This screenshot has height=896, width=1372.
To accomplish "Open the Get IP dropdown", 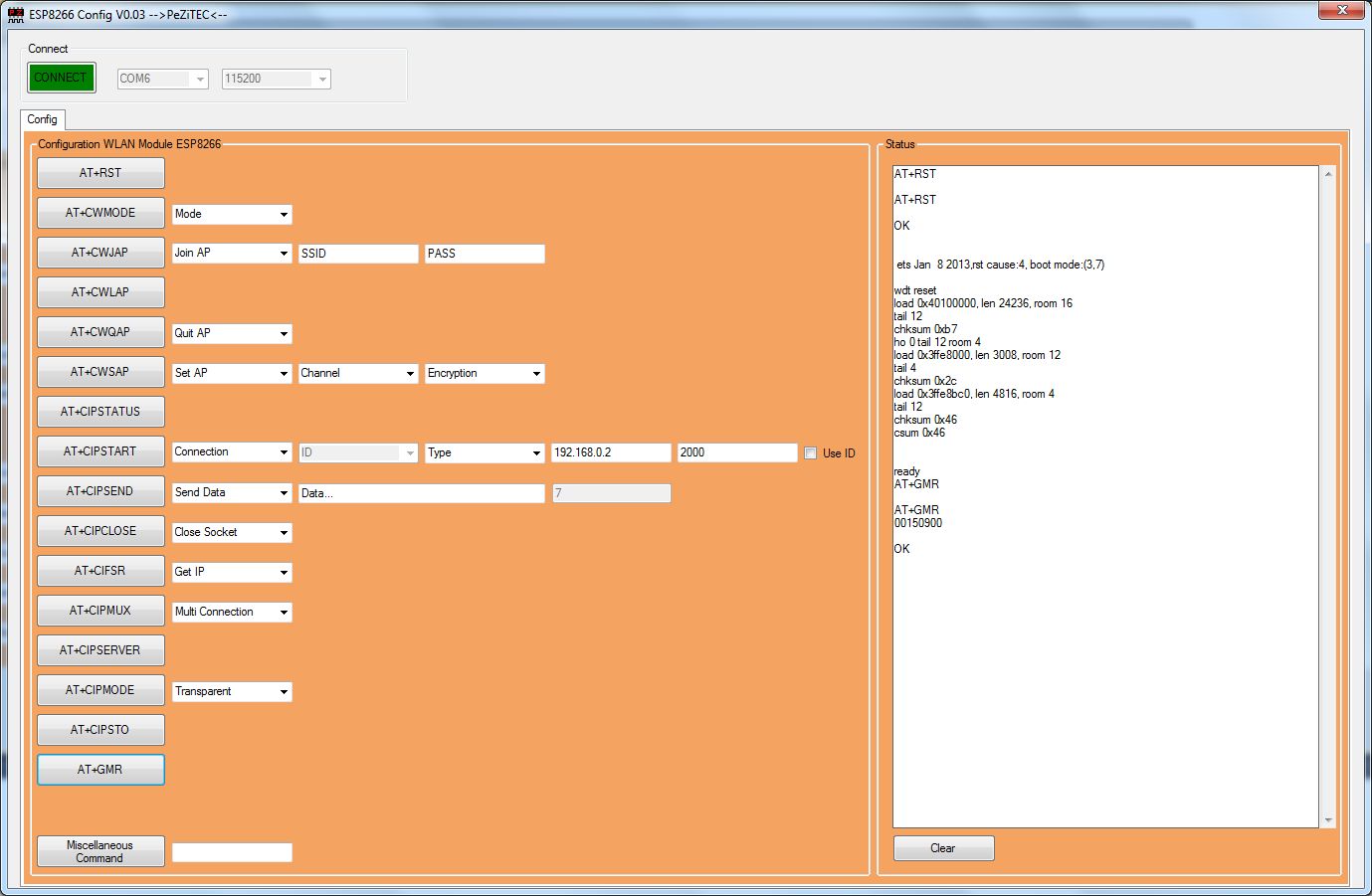I will click(232, 572).
